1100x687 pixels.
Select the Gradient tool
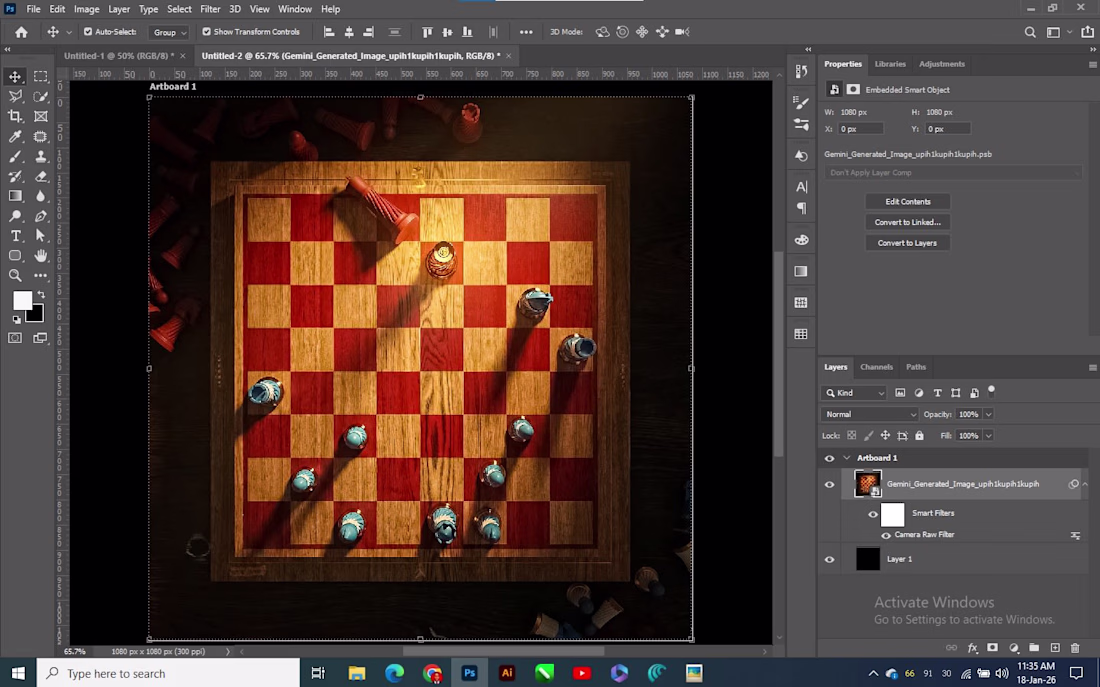click(x=16, y=196)
